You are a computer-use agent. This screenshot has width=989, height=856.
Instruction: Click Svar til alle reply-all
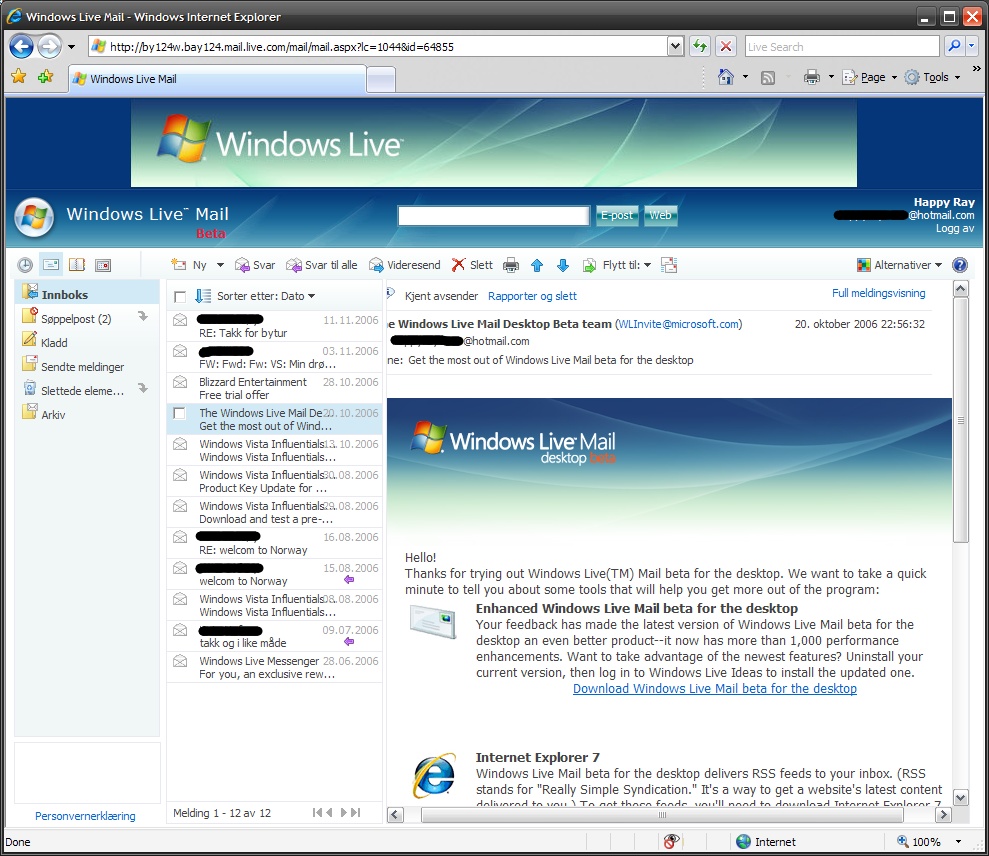click(x=322, y=265)
